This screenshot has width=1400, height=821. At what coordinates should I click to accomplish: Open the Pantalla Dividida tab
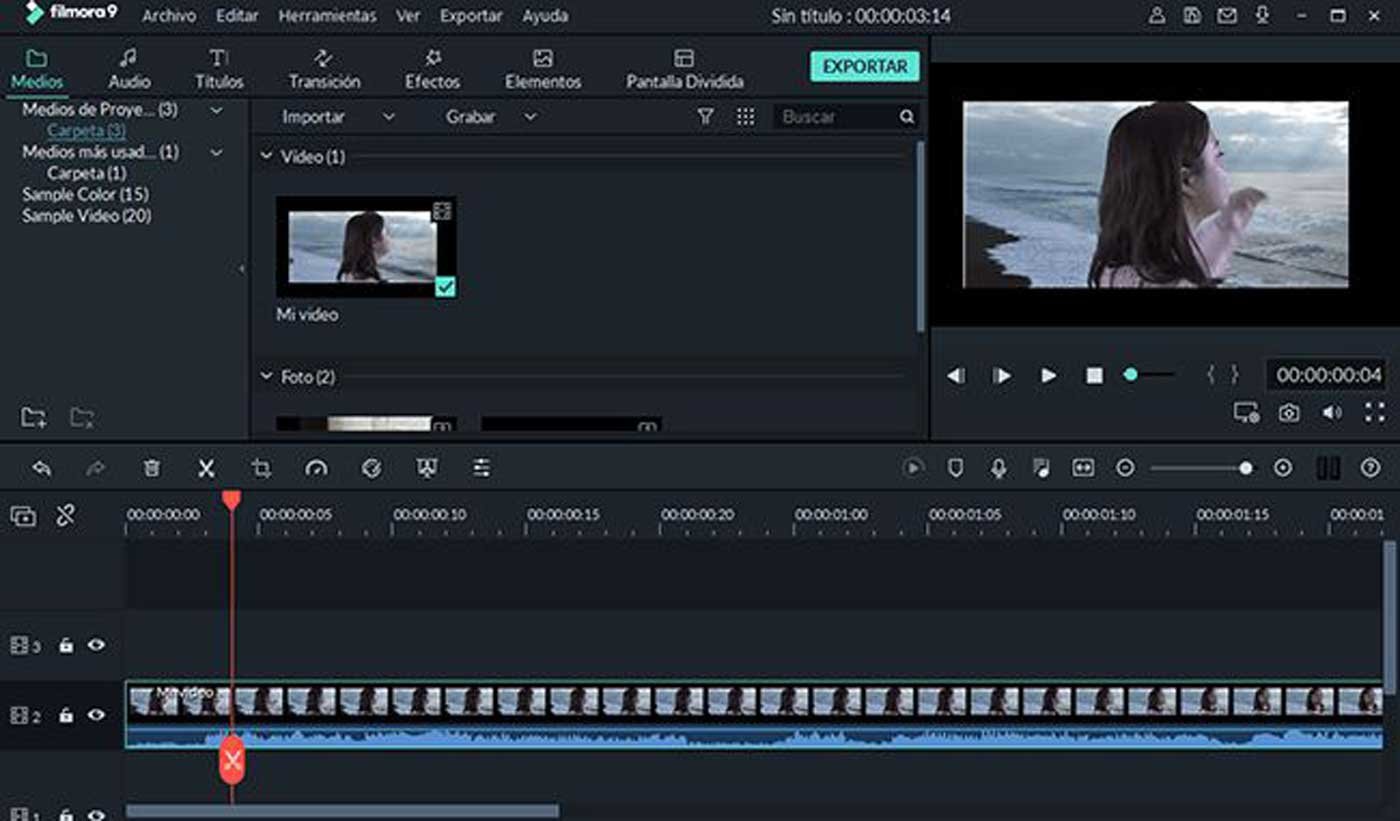(x=685, y=69)
